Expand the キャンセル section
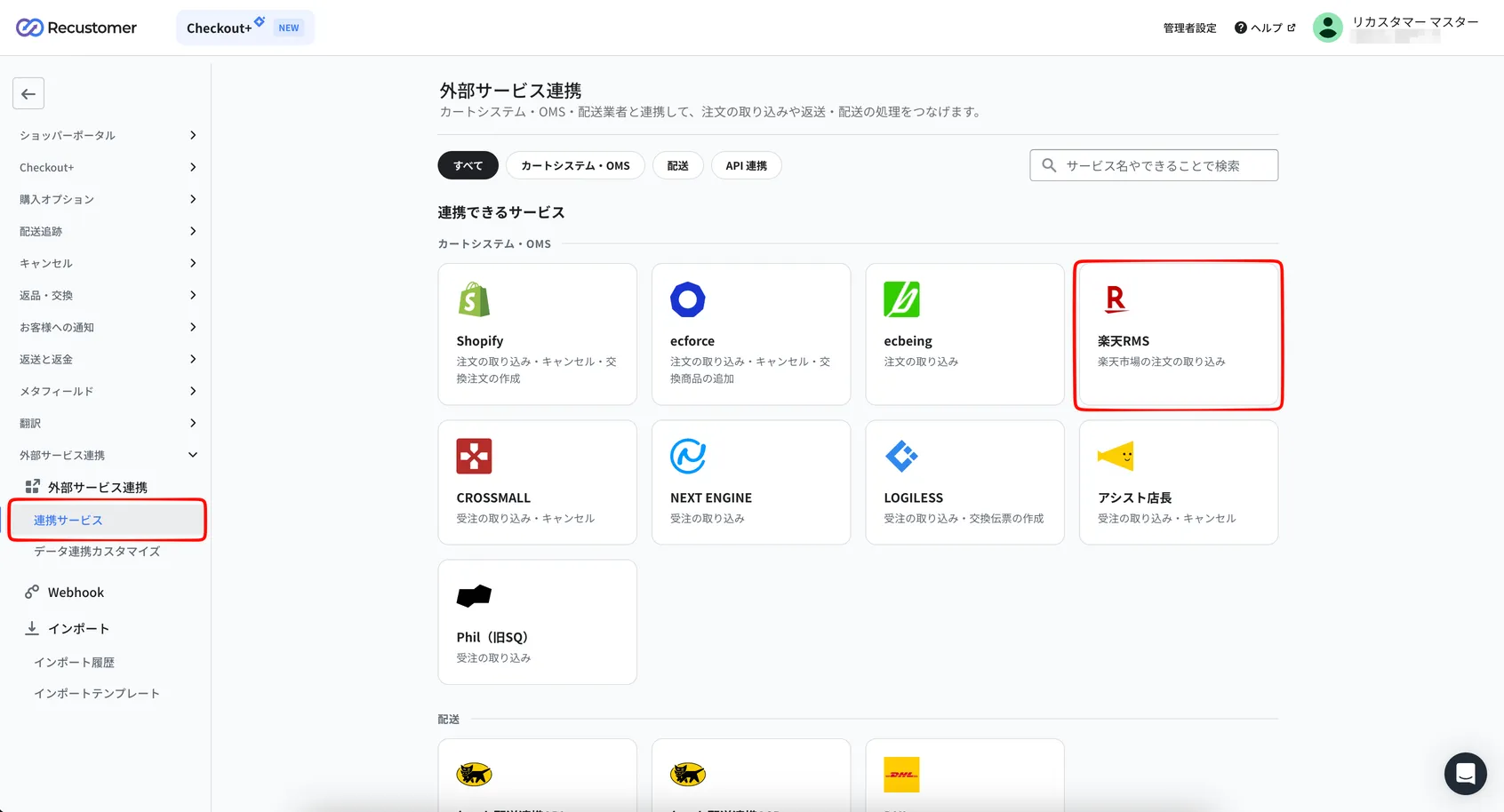1504x812 pixels. pyautogui.click(x=107, y=263)
